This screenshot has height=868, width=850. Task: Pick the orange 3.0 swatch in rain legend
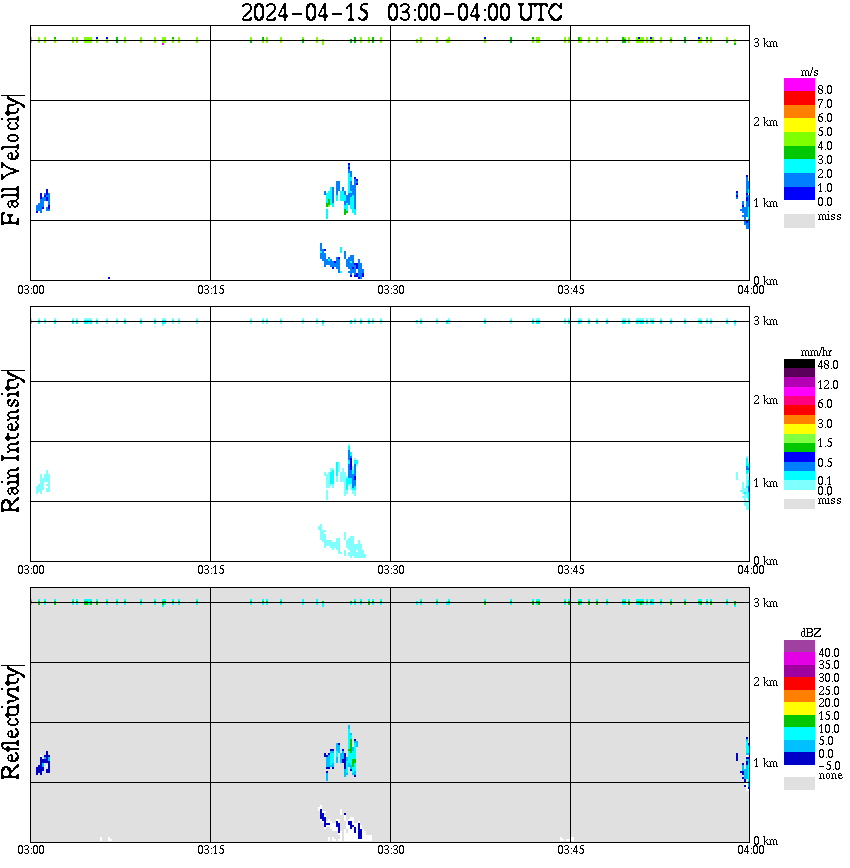point(799,420)
